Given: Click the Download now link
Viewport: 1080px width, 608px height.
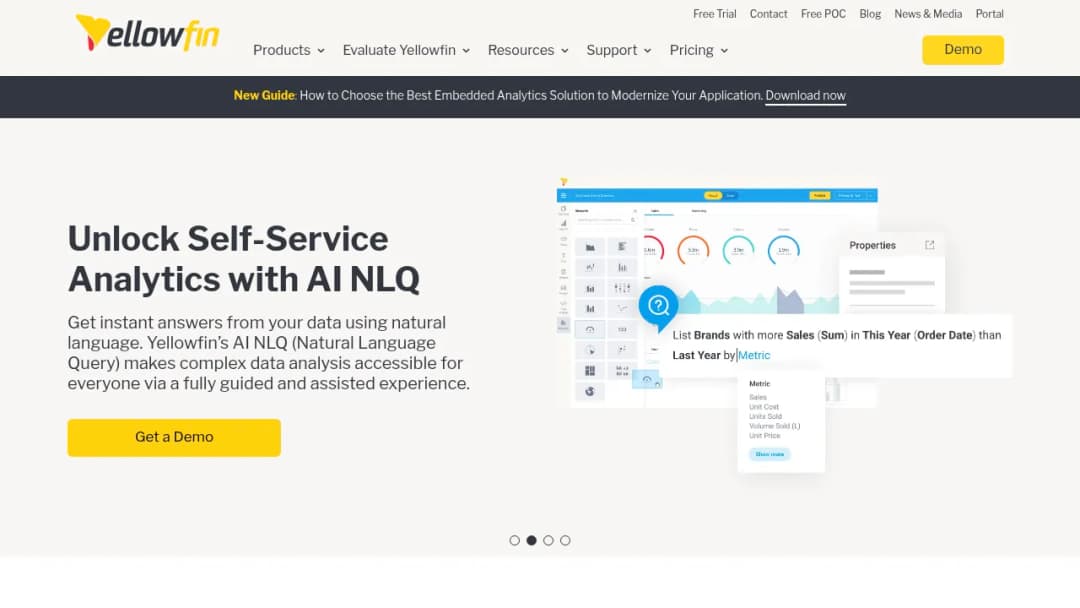Looking at the screenshot, I should click(x=805, y=96).
